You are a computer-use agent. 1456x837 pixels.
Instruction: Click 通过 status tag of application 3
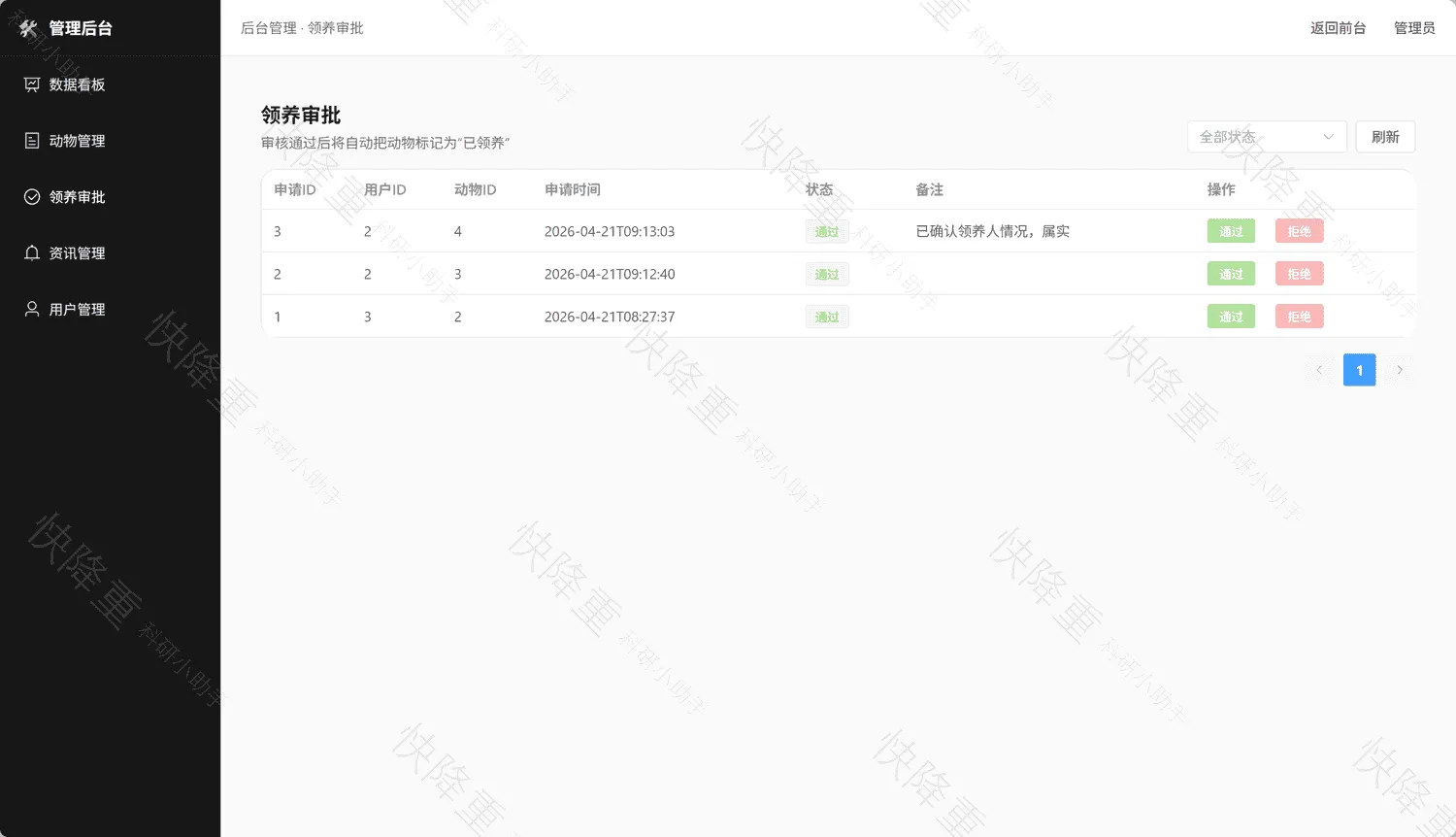pyautogui.click(x=827, y=231)
